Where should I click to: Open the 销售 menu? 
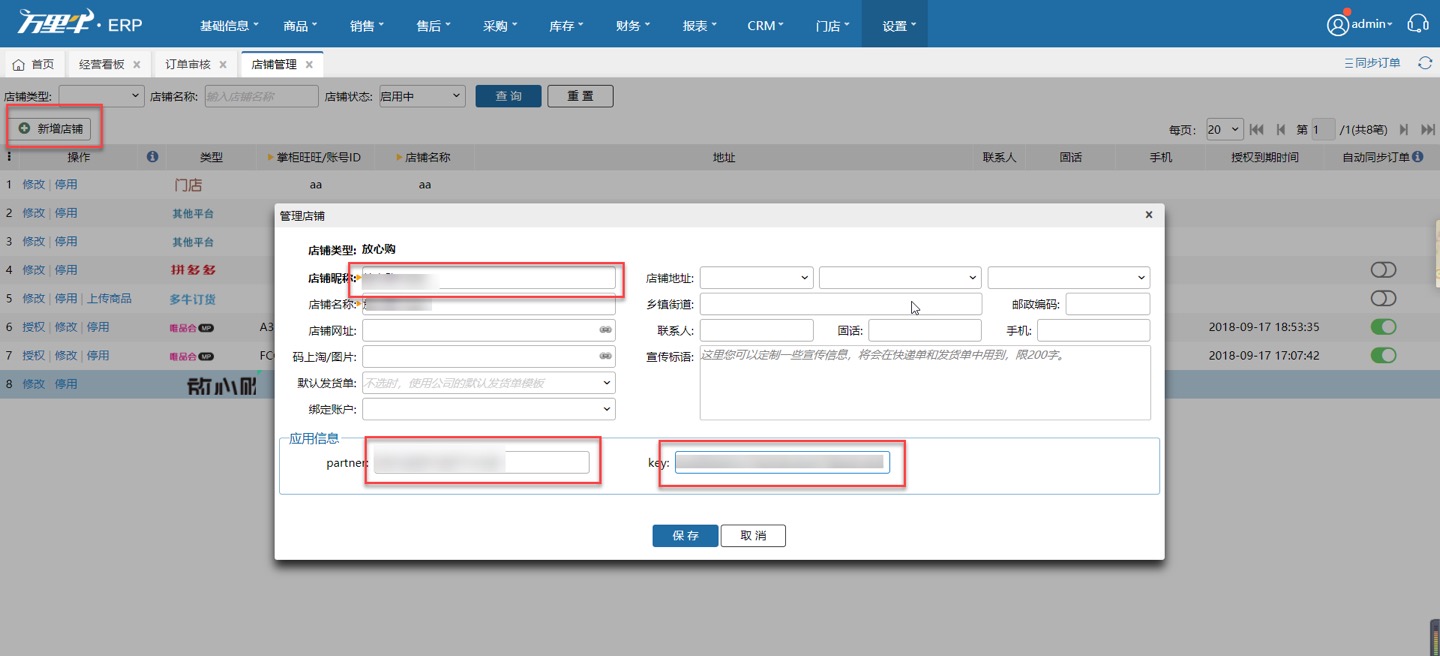pos(367,26)
